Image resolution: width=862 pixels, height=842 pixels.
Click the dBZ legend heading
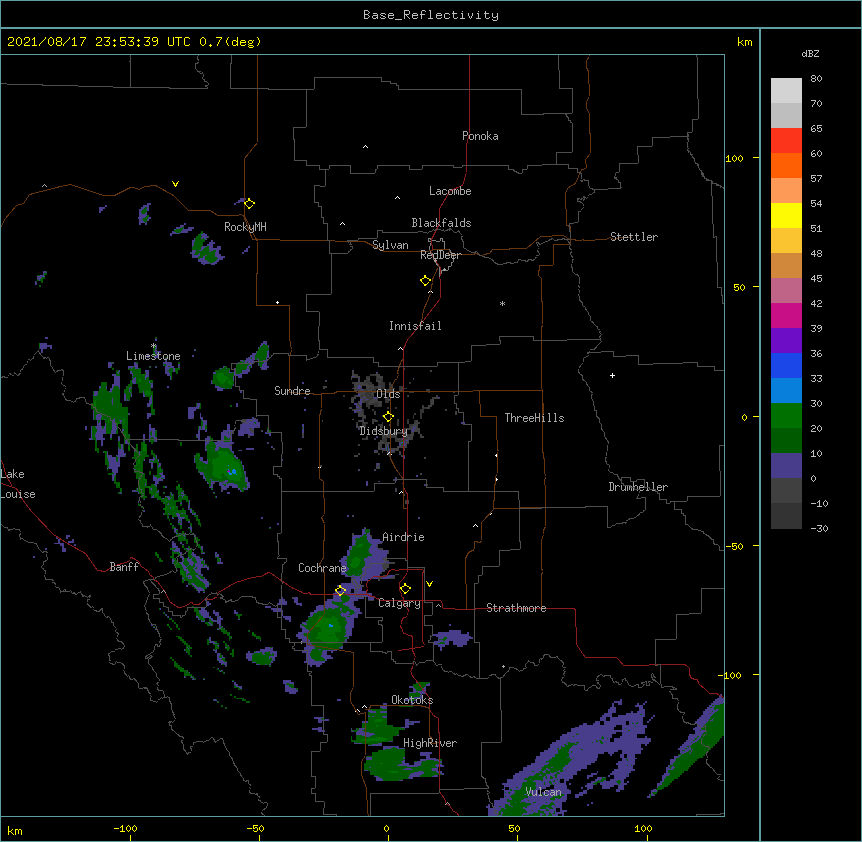(x=810, y=54)
